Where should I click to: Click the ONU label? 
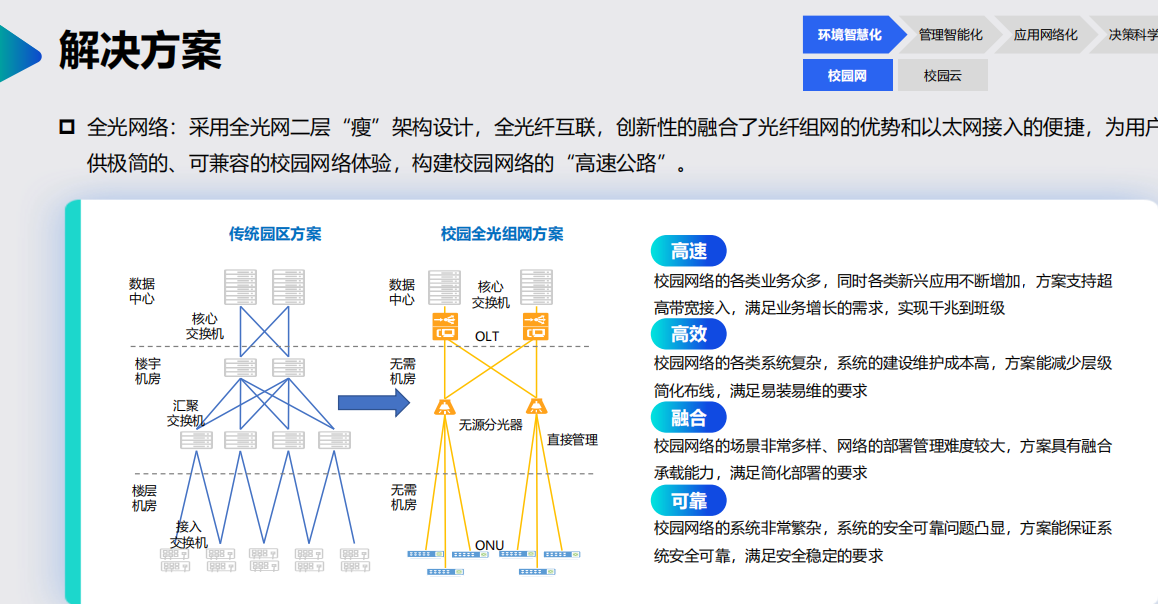(x=489, y=545)
